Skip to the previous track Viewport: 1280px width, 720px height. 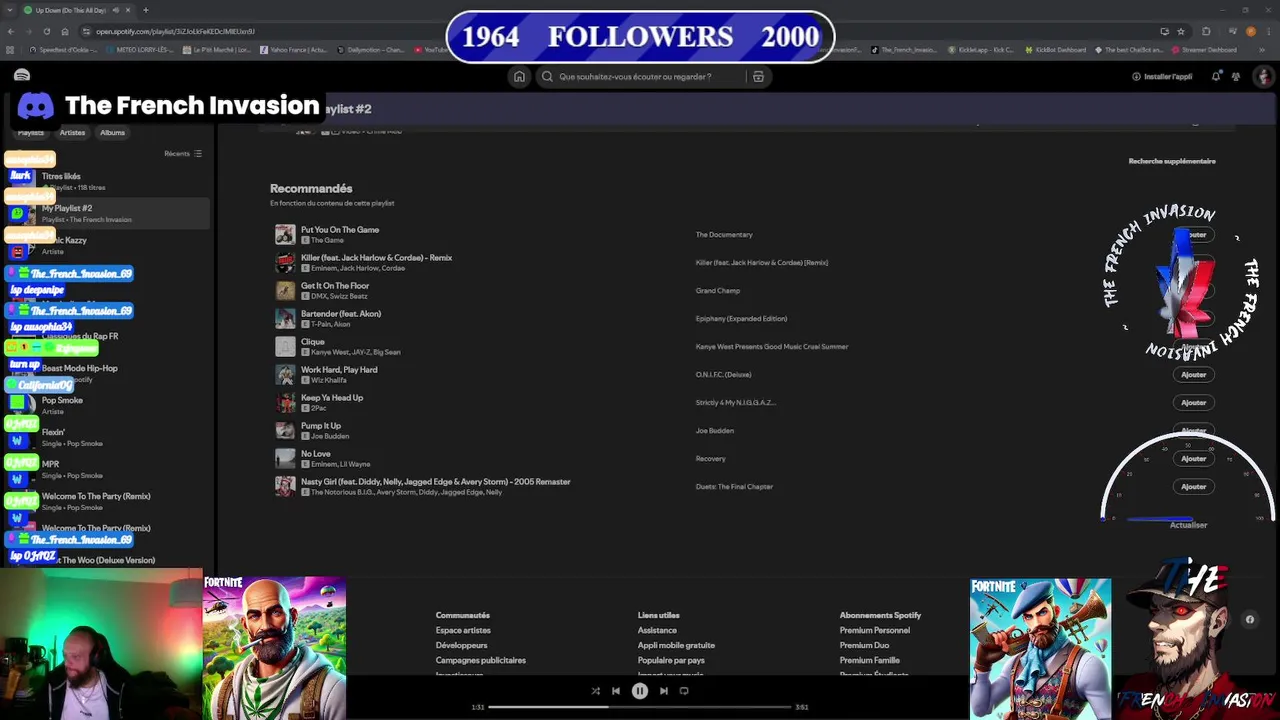(x=616, y=690)
